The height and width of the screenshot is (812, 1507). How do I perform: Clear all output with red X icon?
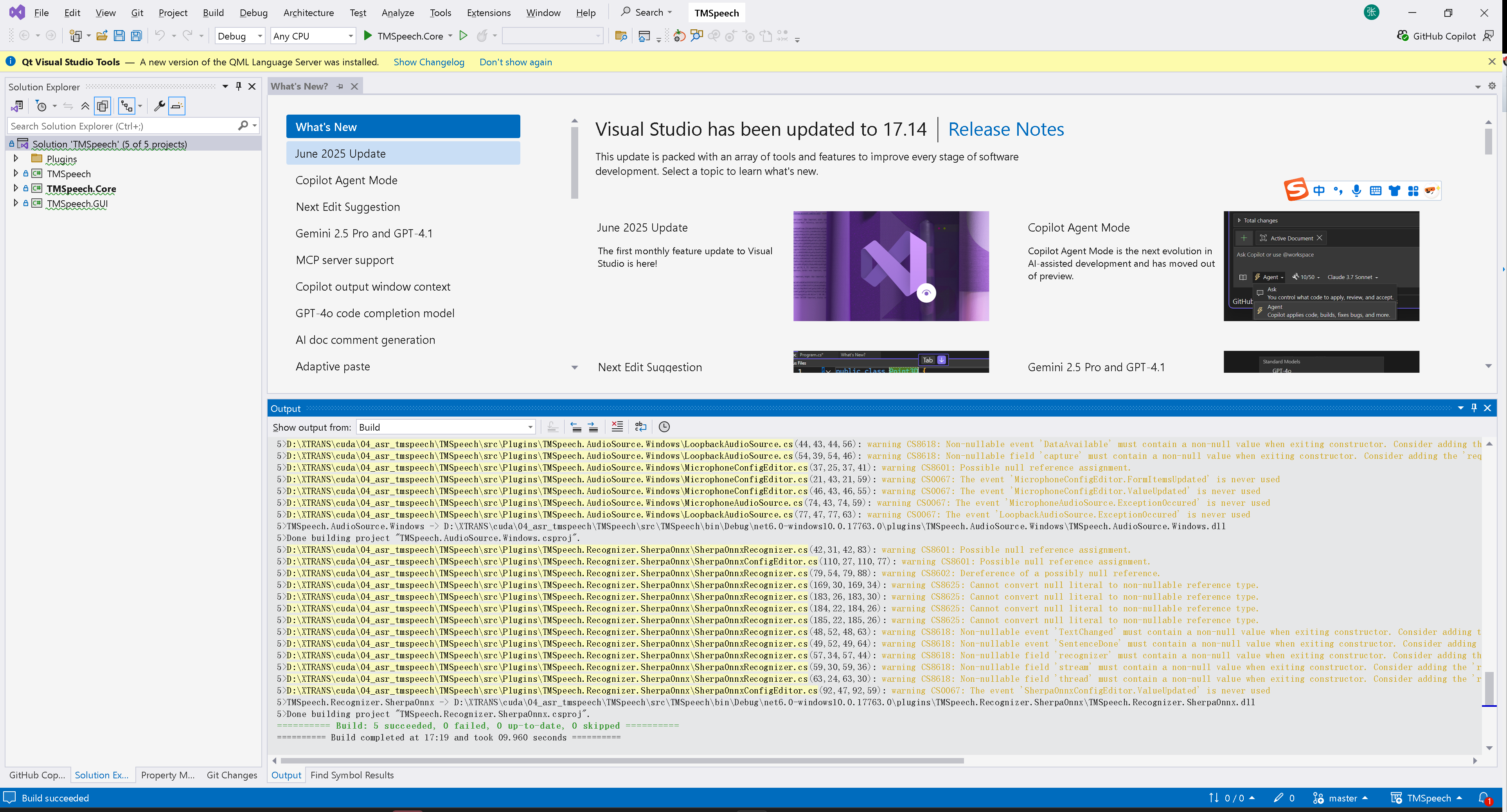[x=617, y=426]
